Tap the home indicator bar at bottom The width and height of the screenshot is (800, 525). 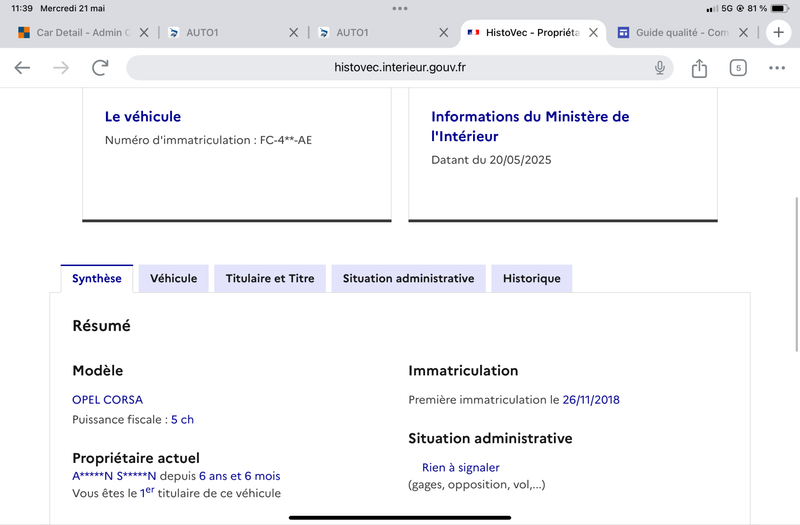pyautogui.click(x=400, y=518)
